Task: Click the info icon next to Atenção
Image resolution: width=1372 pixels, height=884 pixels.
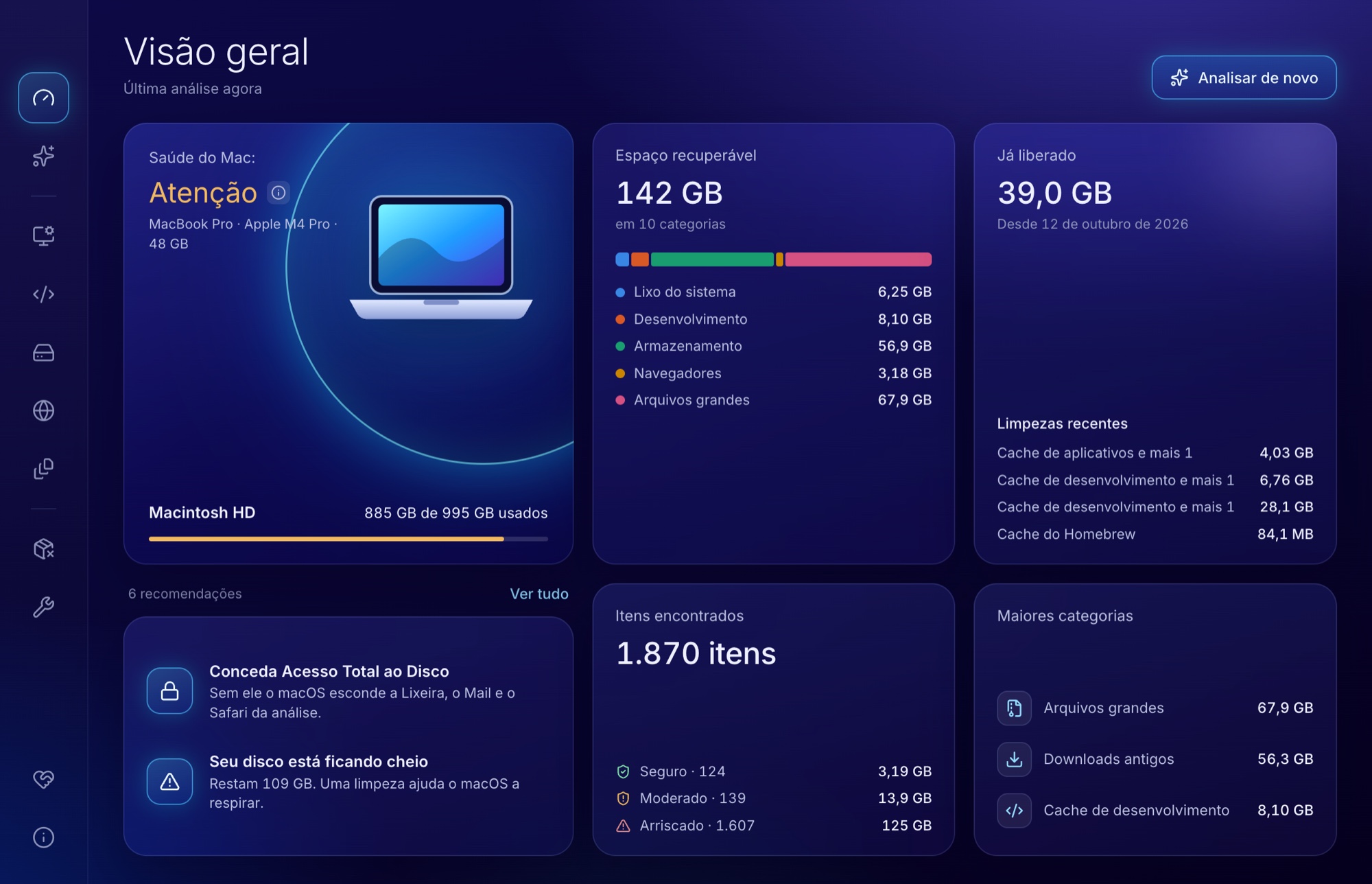Action: (x=279, y=193)
